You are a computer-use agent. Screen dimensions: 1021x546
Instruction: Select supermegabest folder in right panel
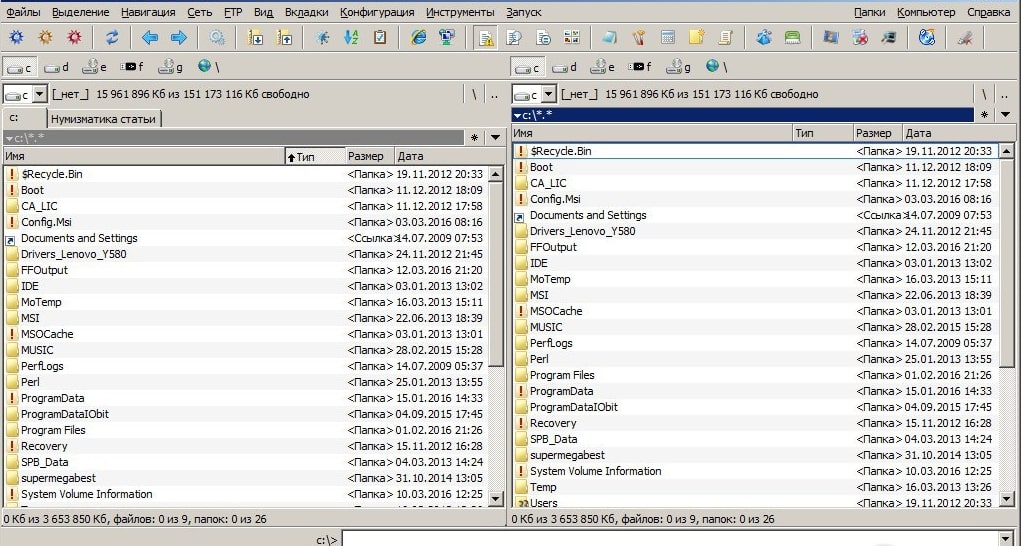(x=755, y=455)
